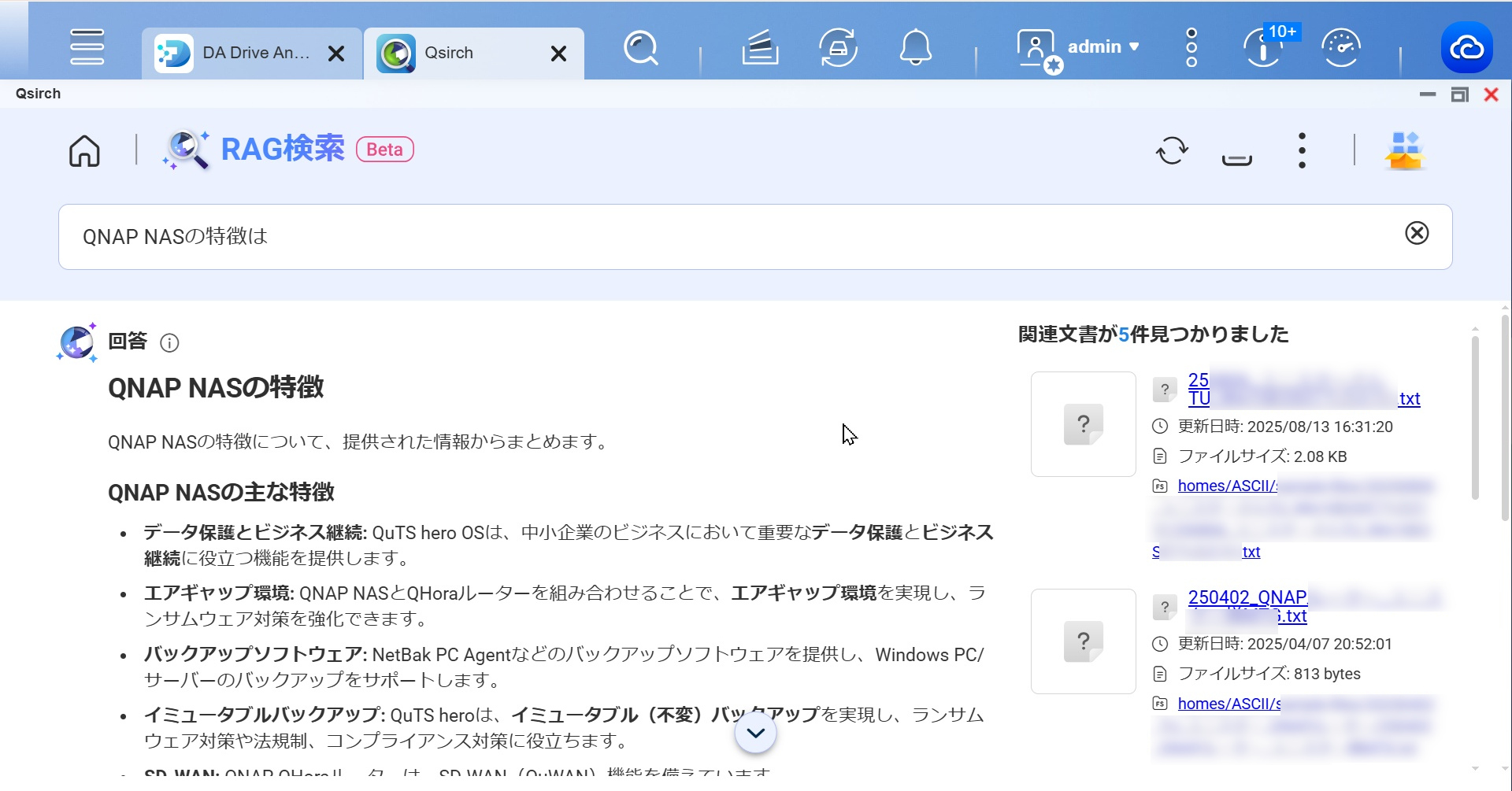Open second document's homes/ASCII folder path
The image size is (1512, 791).
pyautogui.click(x=1229, y=704)
